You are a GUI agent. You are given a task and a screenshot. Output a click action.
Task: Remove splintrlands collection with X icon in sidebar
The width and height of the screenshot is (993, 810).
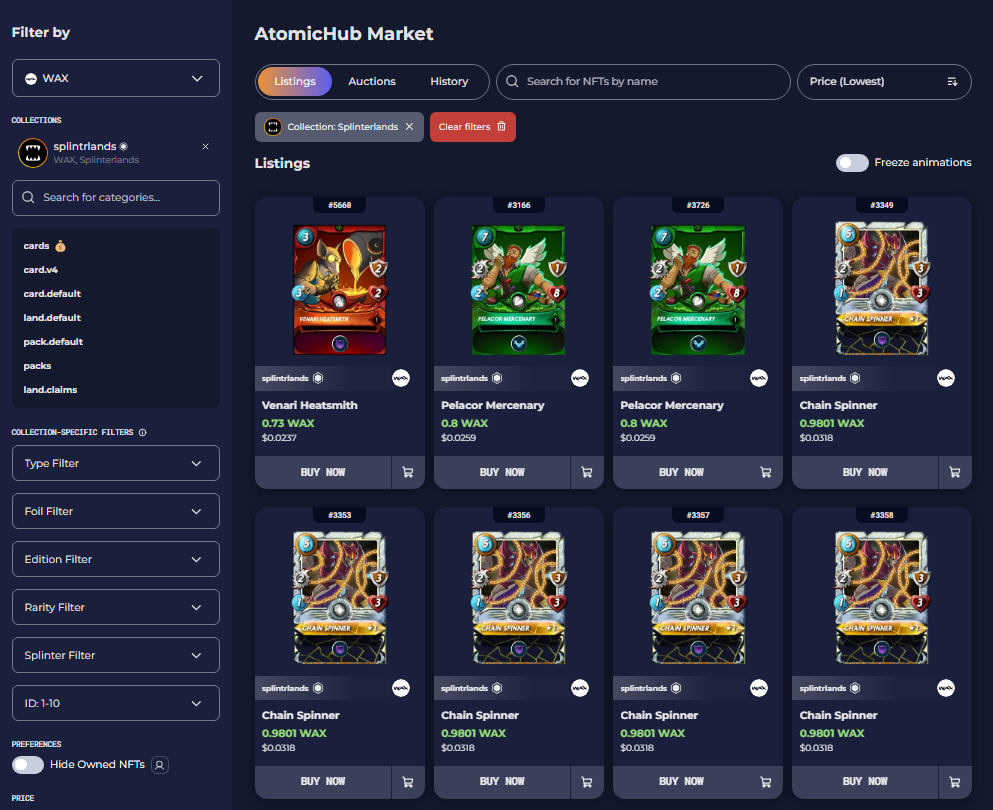click(205, 146)
